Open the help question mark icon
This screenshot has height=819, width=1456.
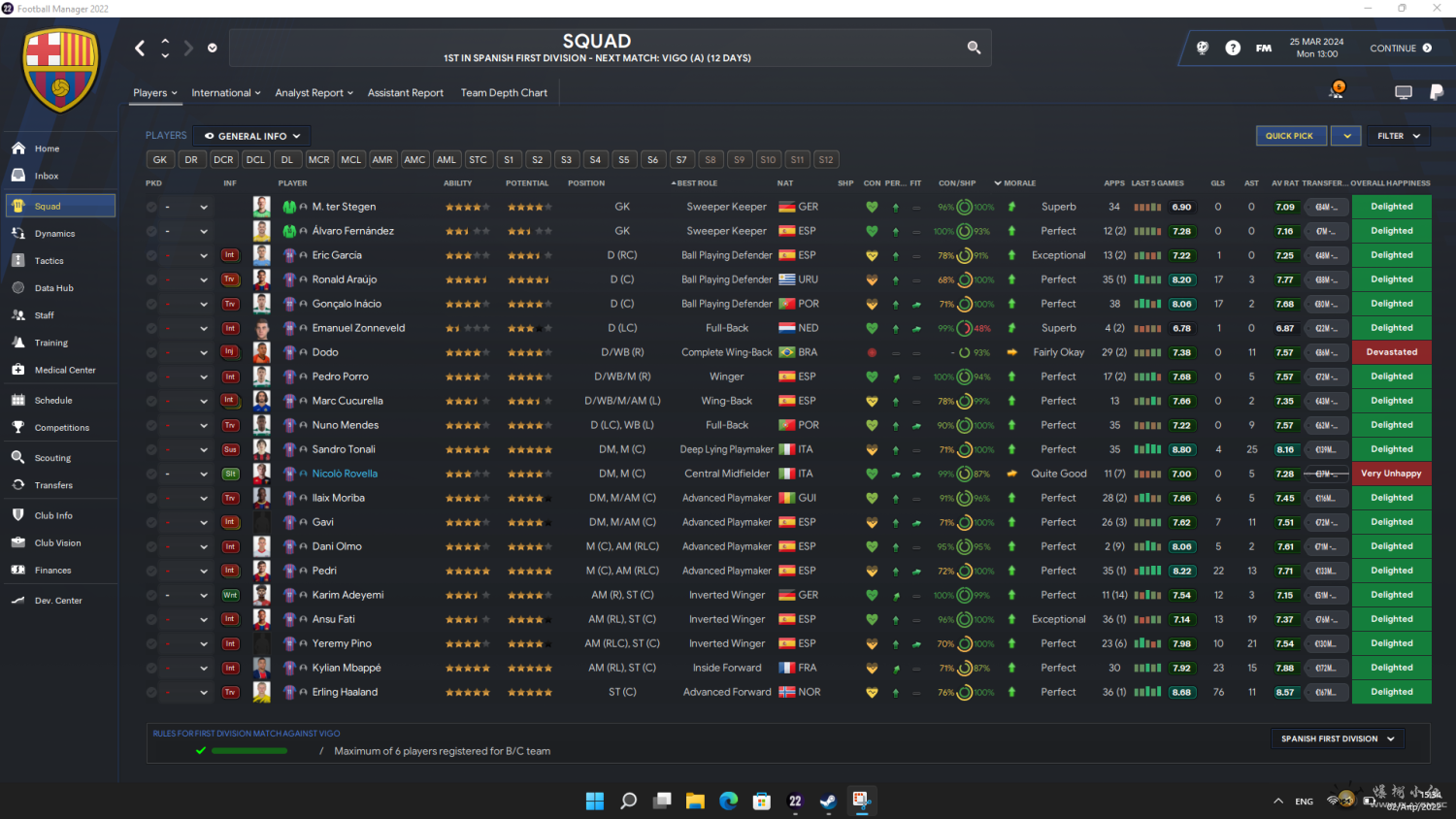coord(1233,48)
